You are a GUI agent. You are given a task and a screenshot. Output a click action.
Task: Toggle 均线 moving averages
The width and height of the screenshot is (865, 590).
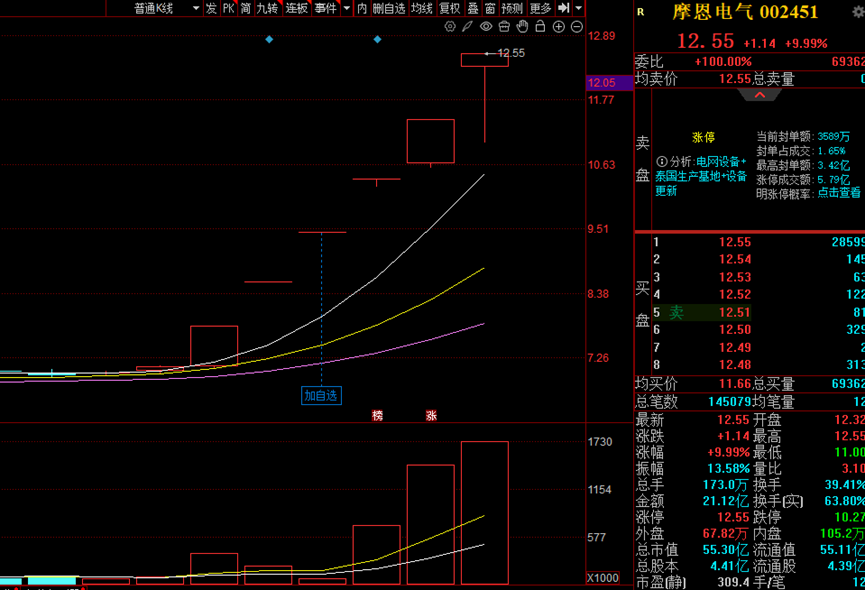(422, 8)
